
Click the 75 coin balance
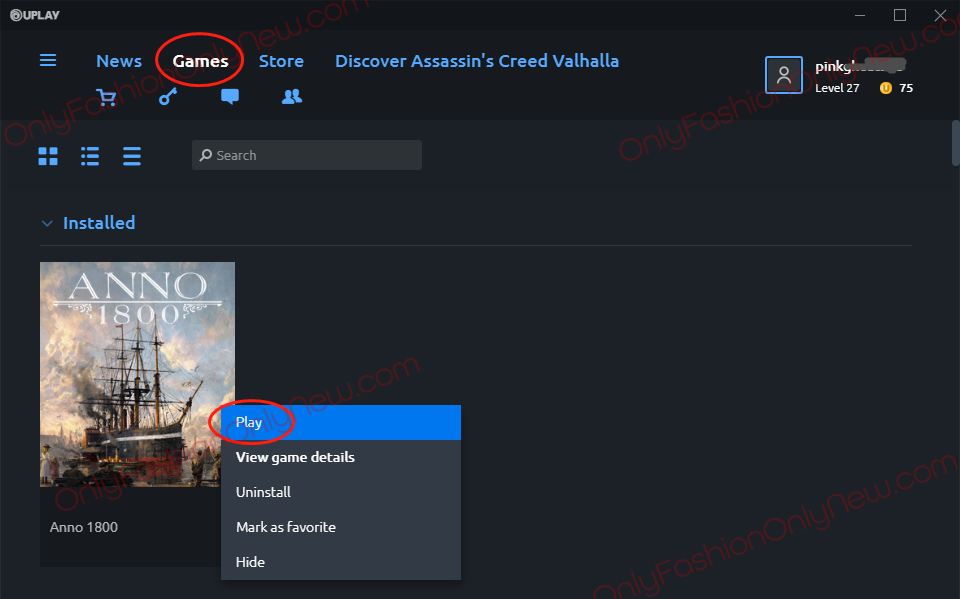[906, 88]
